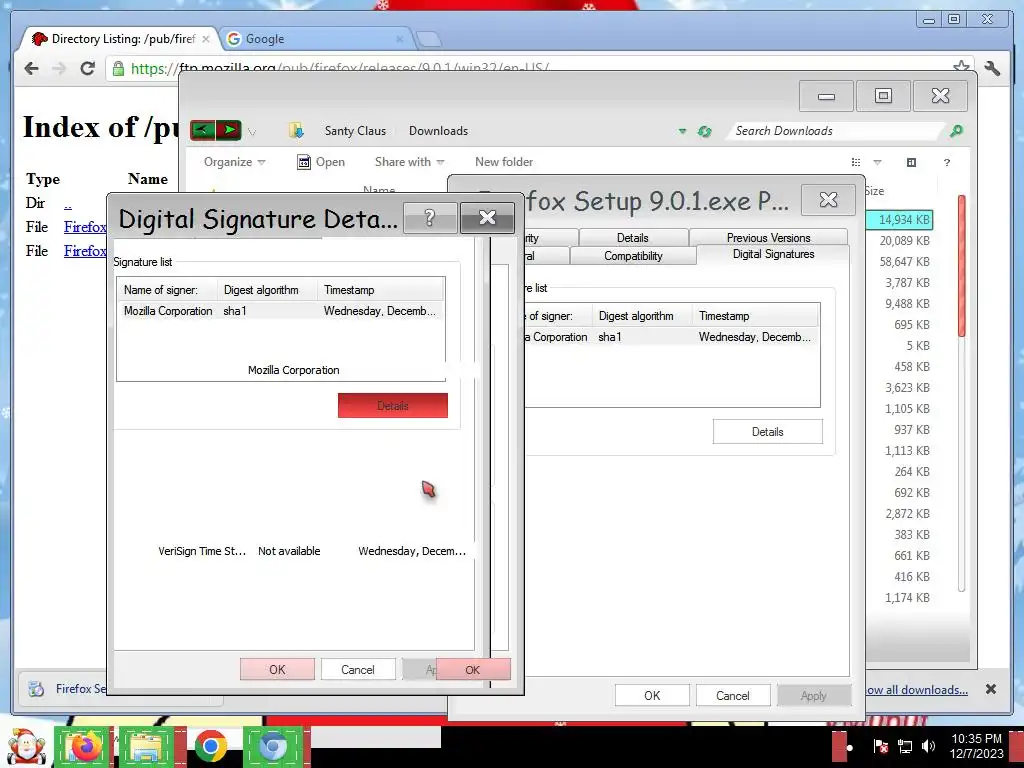Click New folder in the toolbar
1024x768 pixels.
click(x=504, y=162)
